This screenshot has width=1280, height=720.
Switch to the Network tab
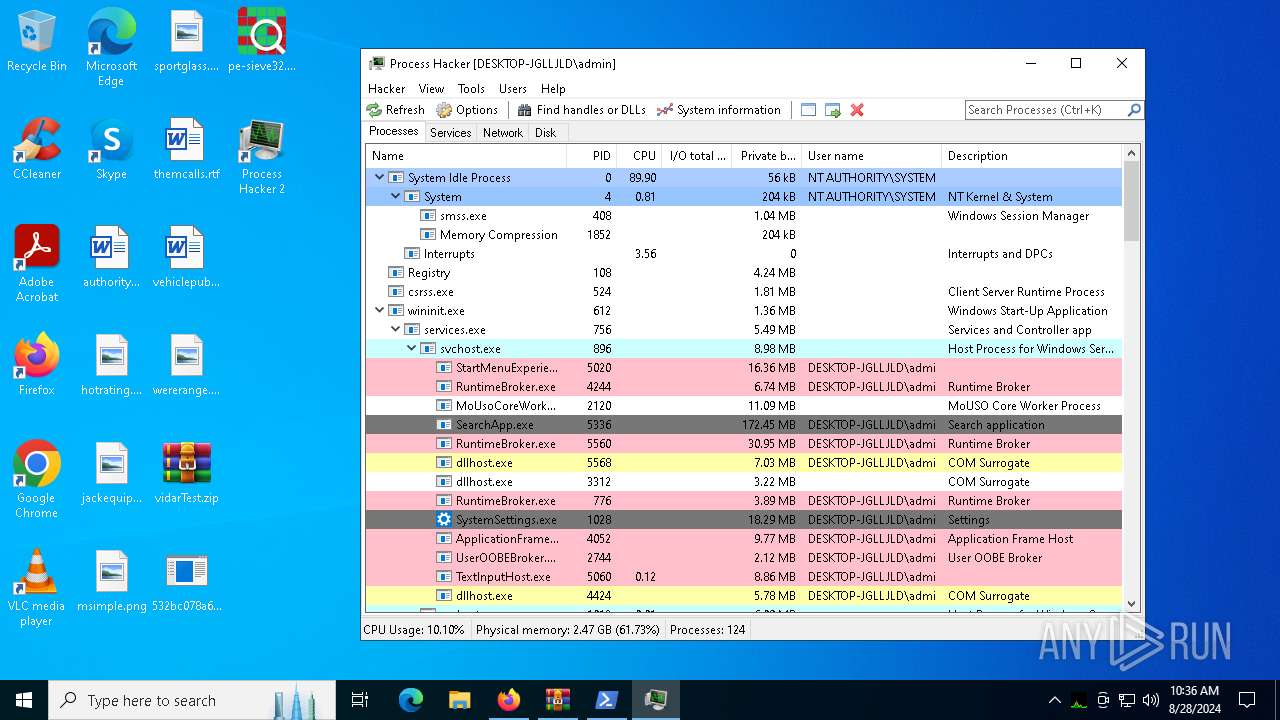coord(503,132)
